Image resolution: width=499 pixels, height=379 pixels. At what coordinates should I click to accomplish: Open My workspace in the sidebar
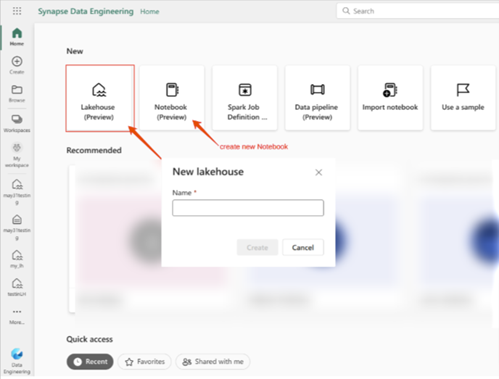(17, 155)
